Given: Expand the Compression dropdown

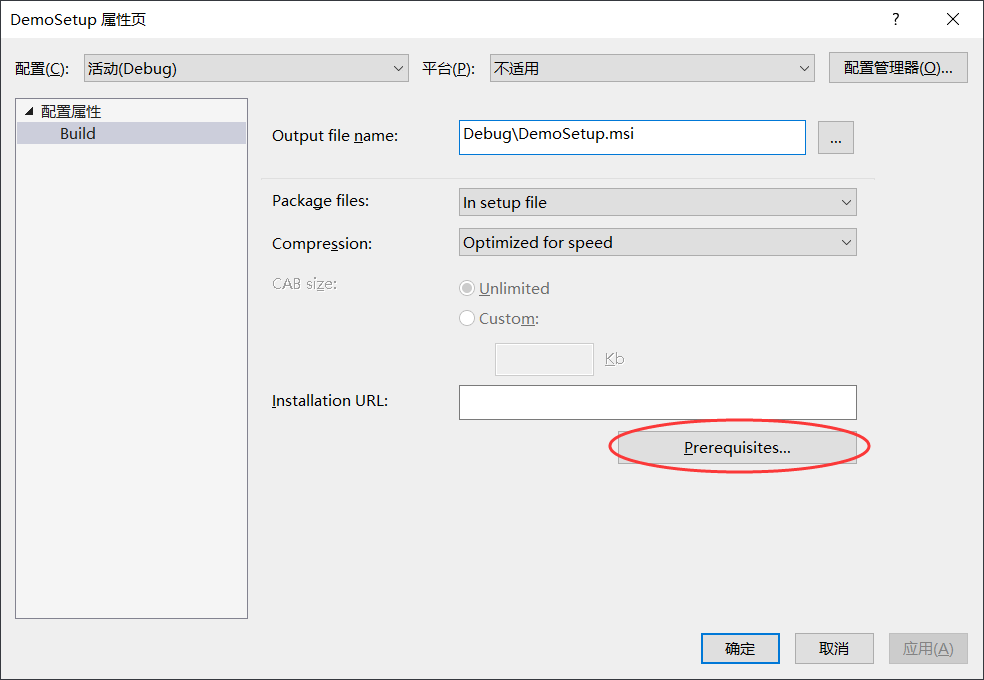Looking at the screenshot, I should [x=657, y=242].
